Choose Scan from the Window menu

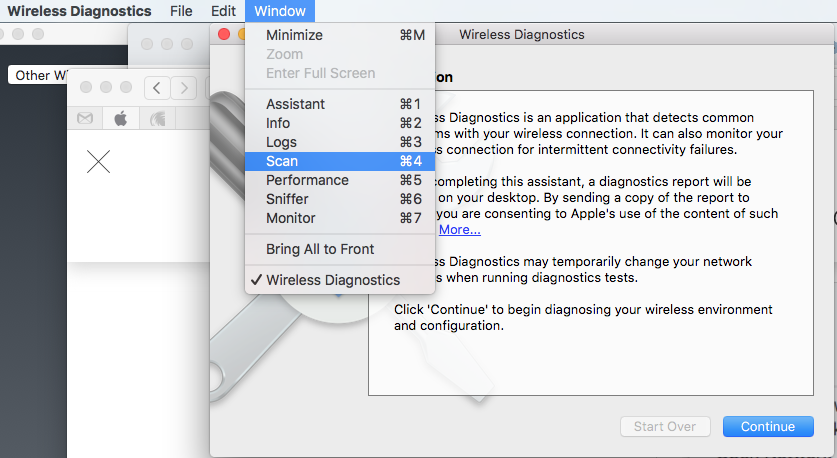282,161
